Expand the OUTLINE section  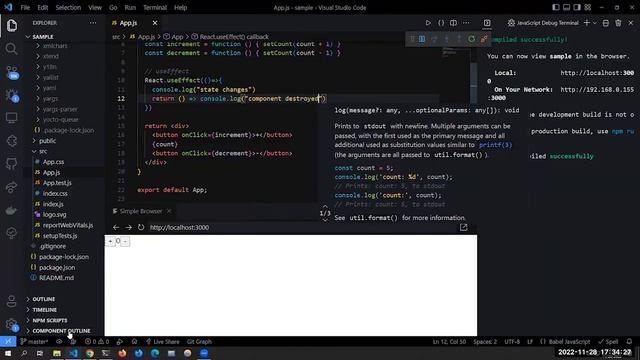click(44, 299)
